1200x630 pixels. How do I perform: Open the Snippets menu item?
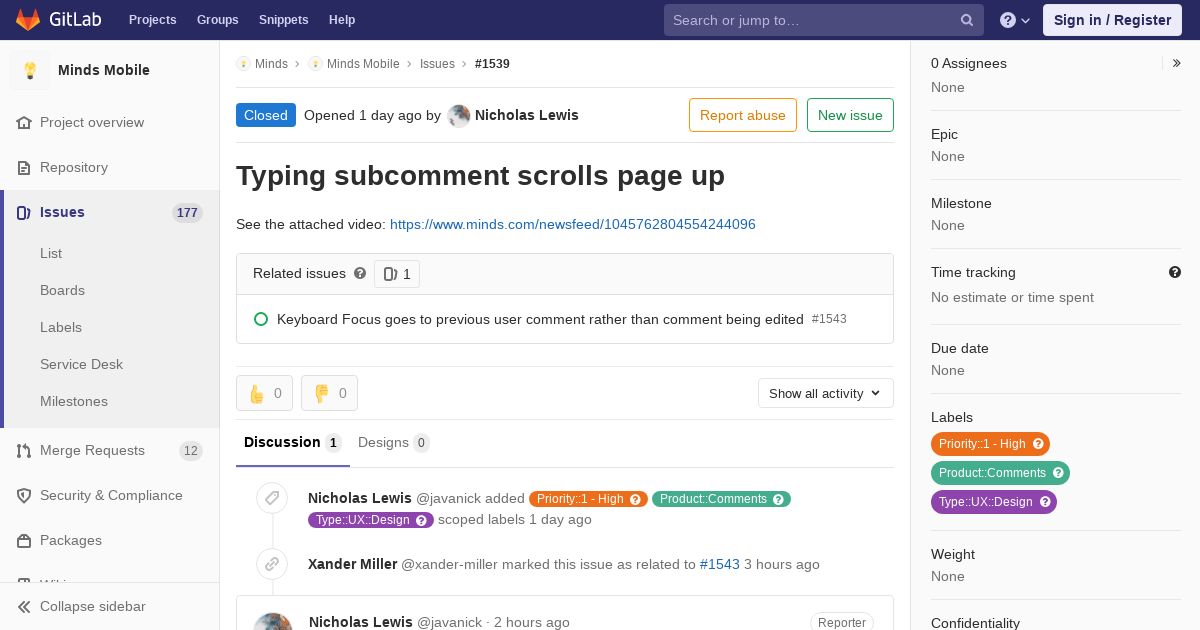[x=284, y=20]
